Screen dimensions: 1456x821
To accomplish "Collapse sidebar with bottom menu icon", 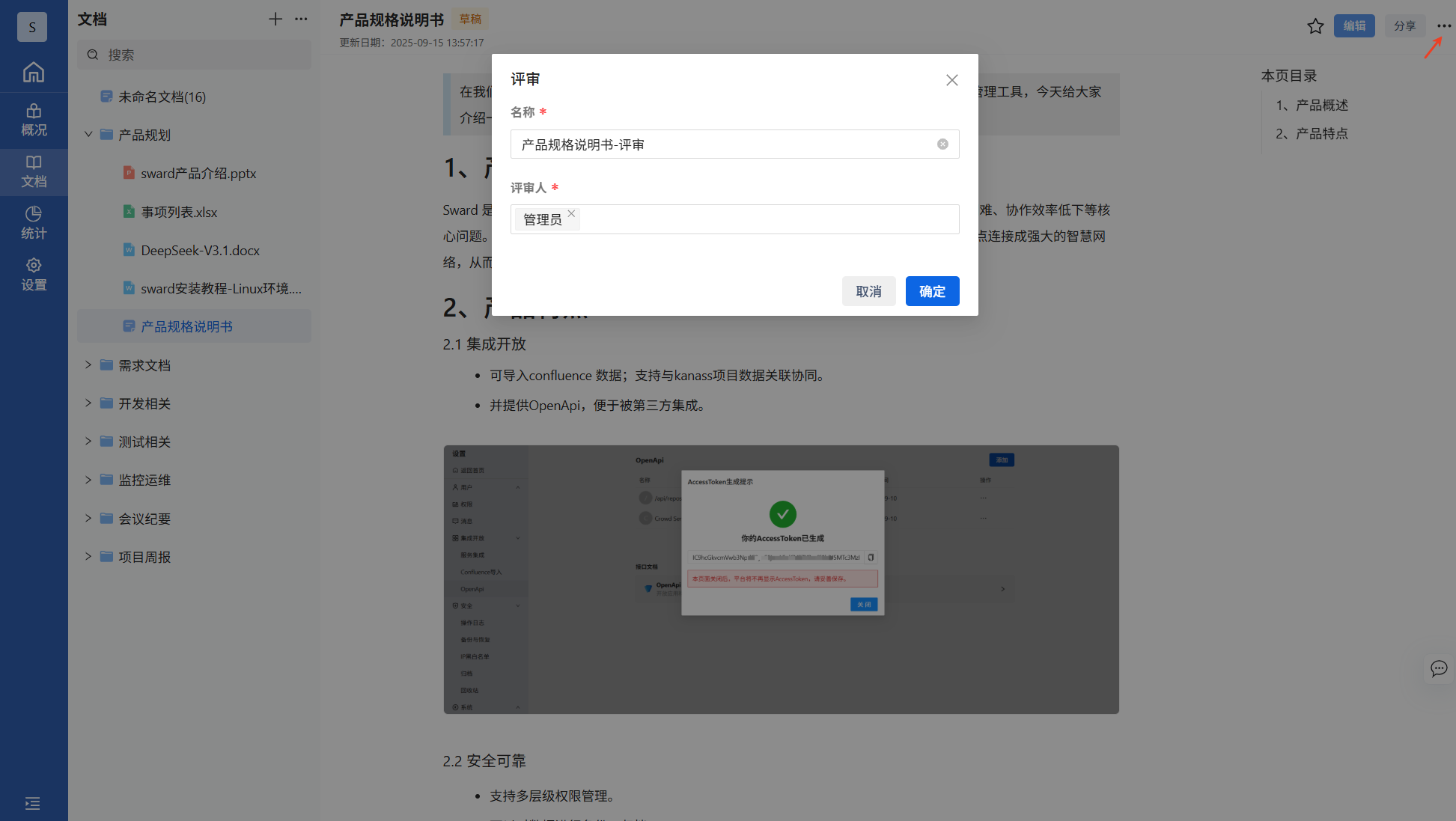I will point(33,803).
